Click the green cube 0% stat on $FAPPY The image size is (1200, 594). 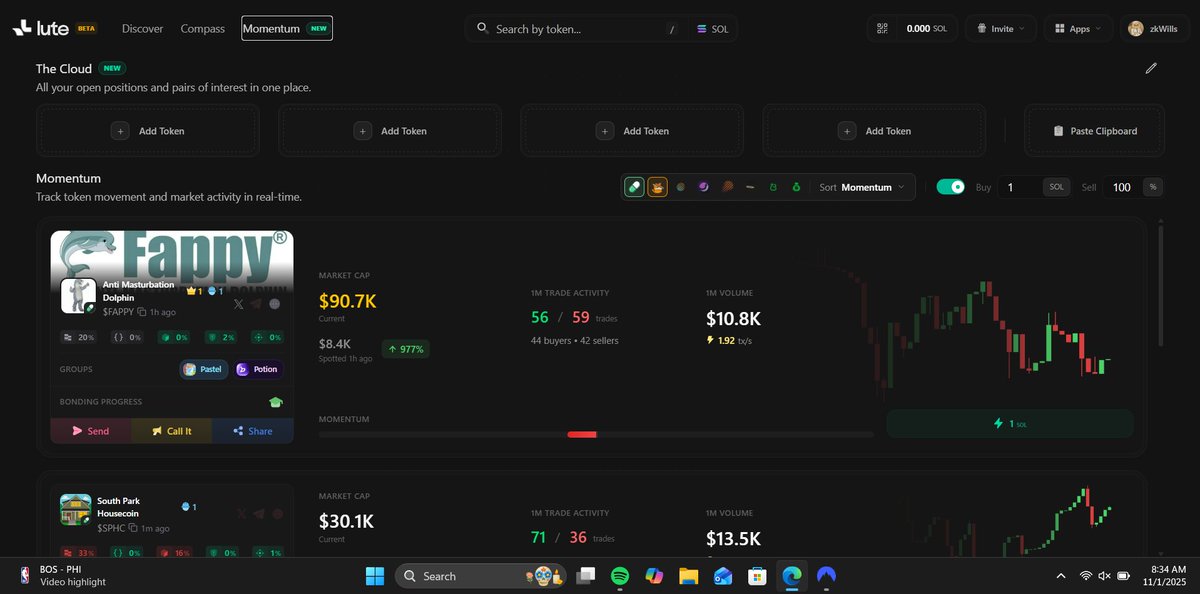point(173,337)
